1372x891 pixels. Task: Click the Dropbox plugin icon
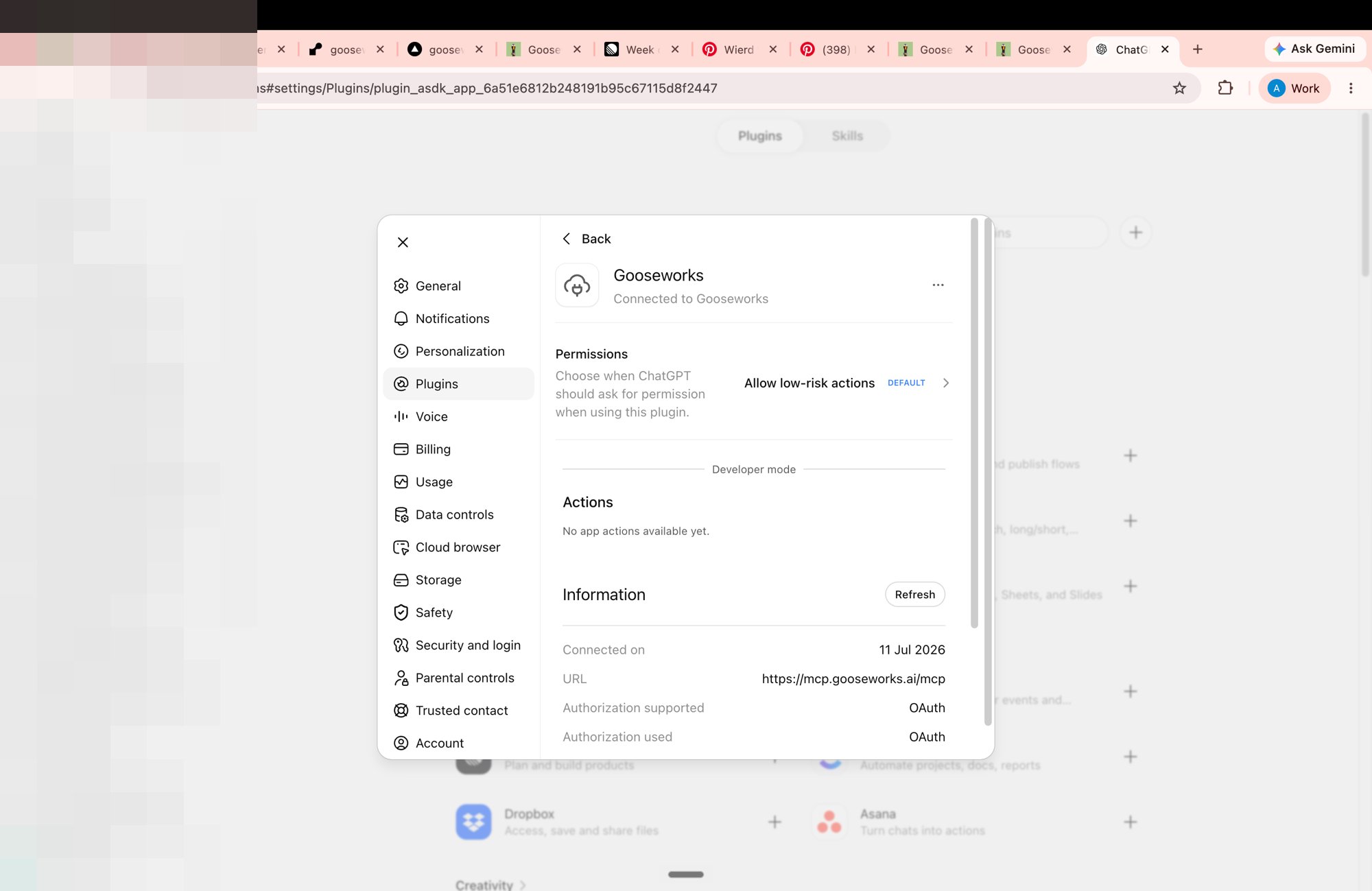473,822
